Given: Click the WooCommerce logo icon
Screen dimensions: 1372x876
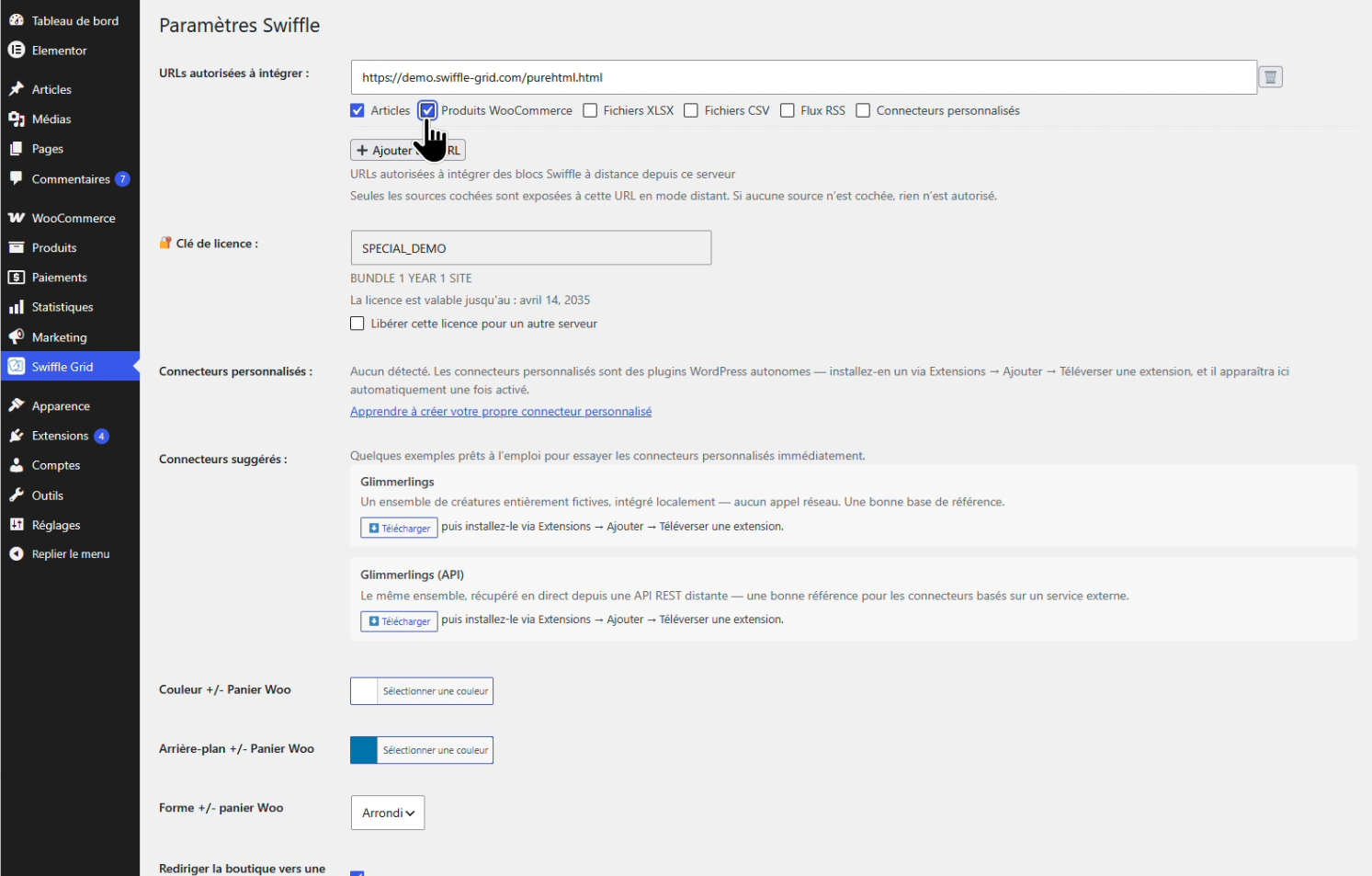Looking at the screenshot, I should click(x=16, y=218).
